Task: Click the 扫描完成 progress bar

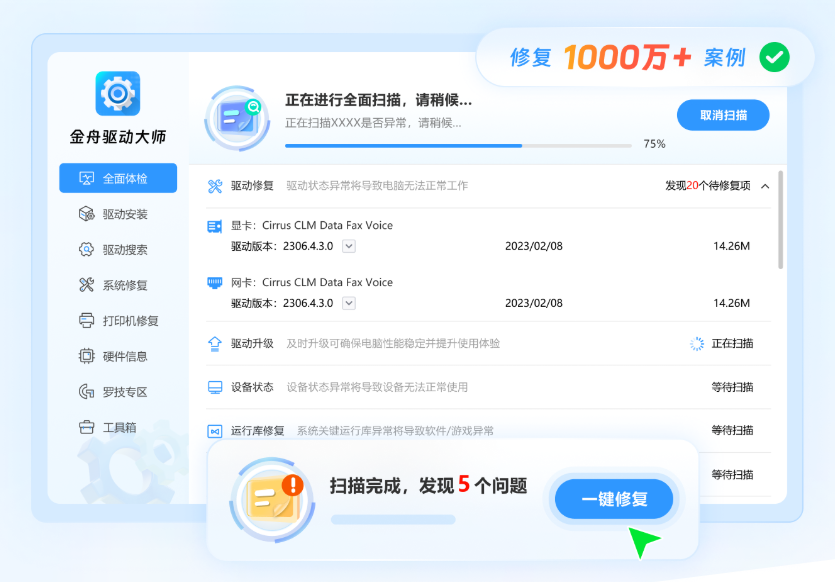Action: (x=393, y=519)
